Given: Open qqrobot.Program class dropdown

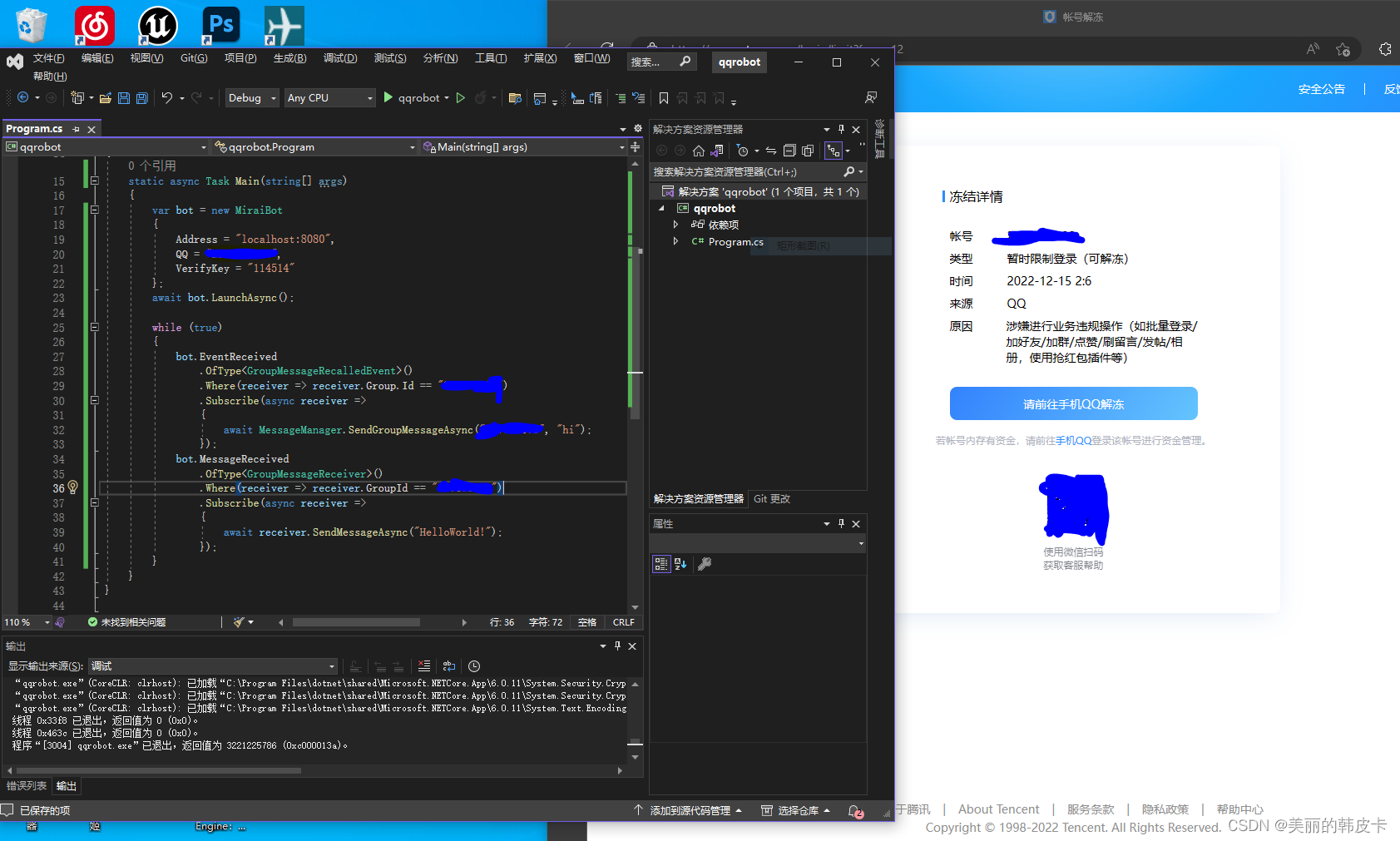Looking at the screenshot, I should pos(314,146).
